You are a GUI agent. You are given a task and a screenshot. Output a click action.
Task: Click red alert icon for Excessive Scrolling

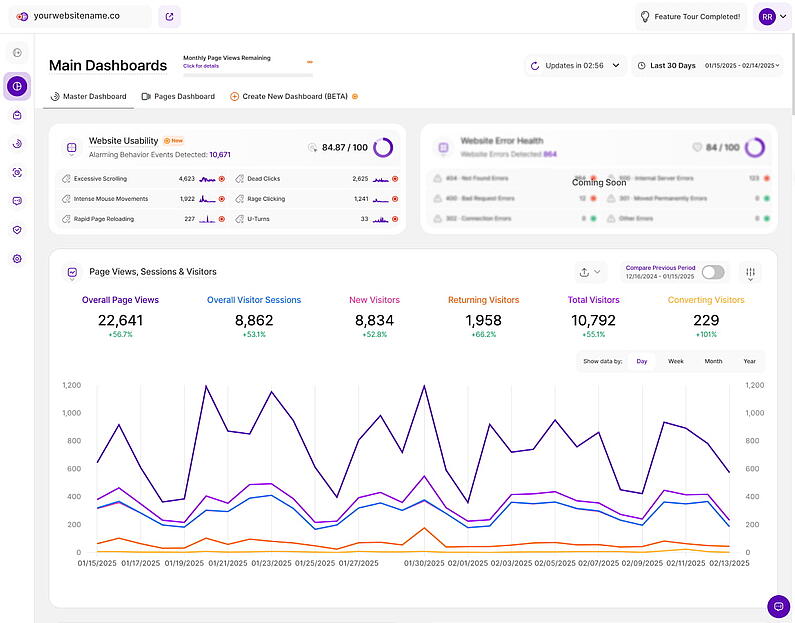(222, 179)
